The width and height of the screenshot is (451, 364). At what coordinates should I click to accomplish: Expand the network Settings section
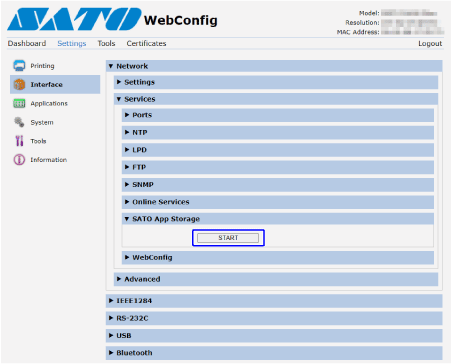click(276, 82)
